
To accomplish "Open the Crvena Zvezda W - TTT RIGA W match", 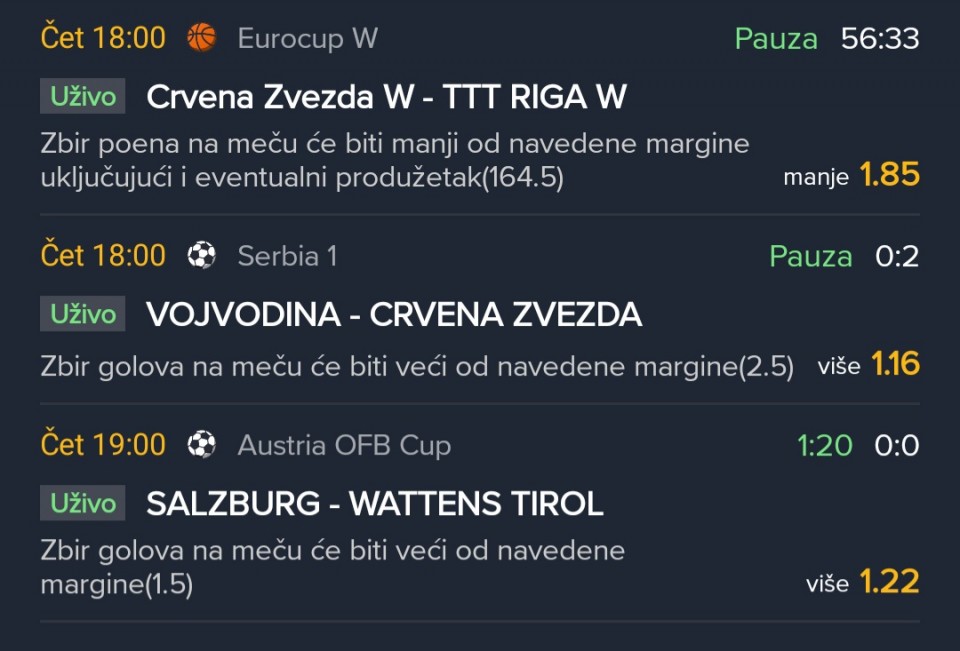I will pyautogui.click(x=386, y=97).
